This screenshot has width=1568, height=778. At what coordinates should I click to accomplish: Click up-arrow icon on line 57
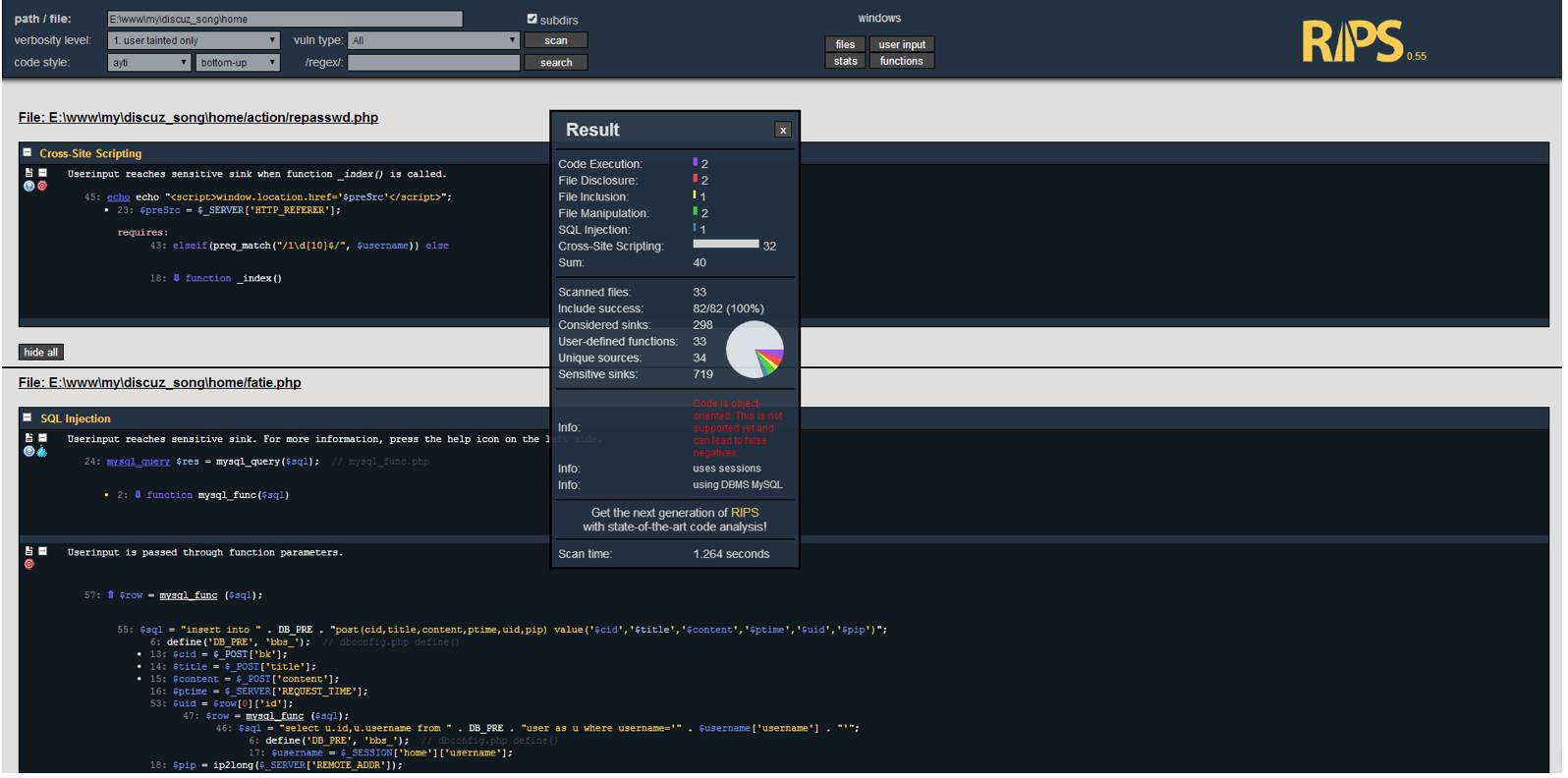(x=111, y=595)
